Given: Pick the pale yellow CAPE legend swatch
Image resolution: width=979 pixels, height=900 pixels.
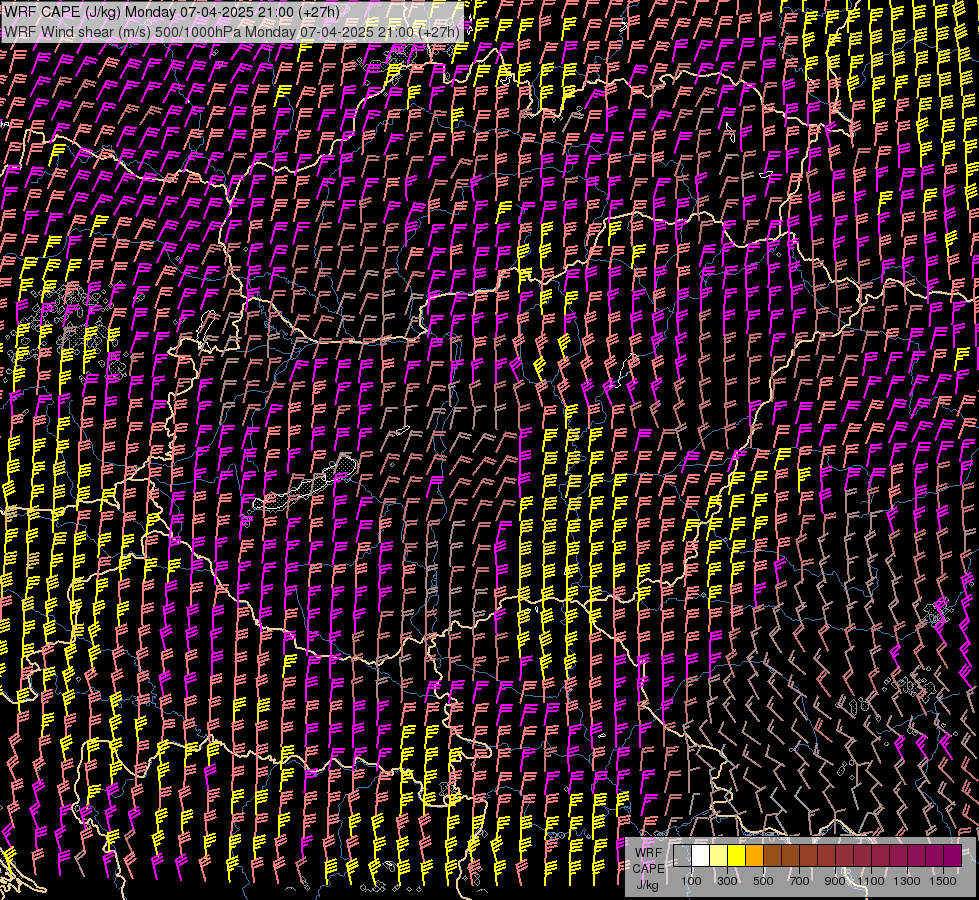Looking at the screenshot, I should (719, 855).
